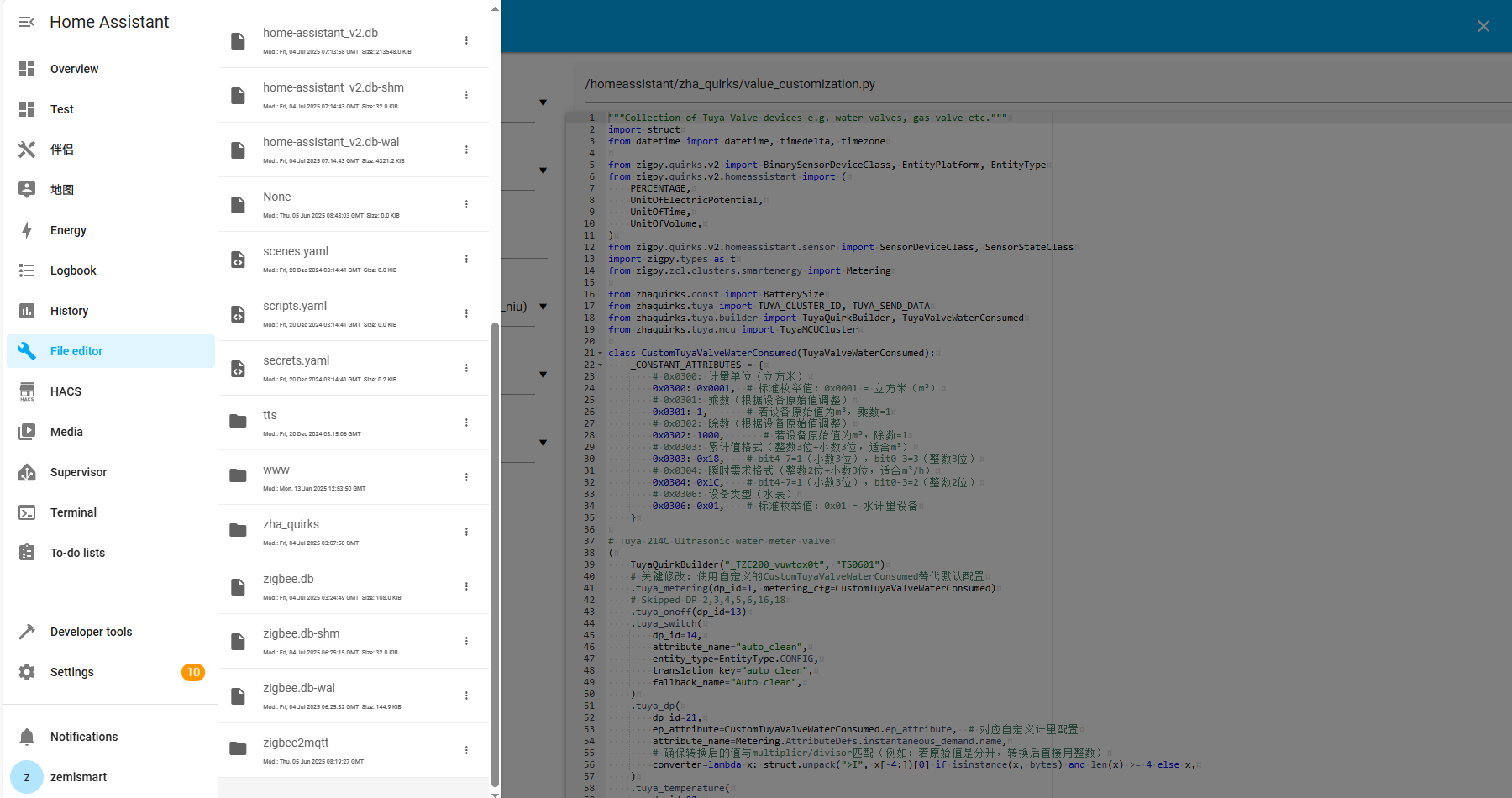Image resolution: width=1512 pixels, height=798 pixels.
Task: Open Settings with 10 pending updates
Action: [x=72, y=672]
